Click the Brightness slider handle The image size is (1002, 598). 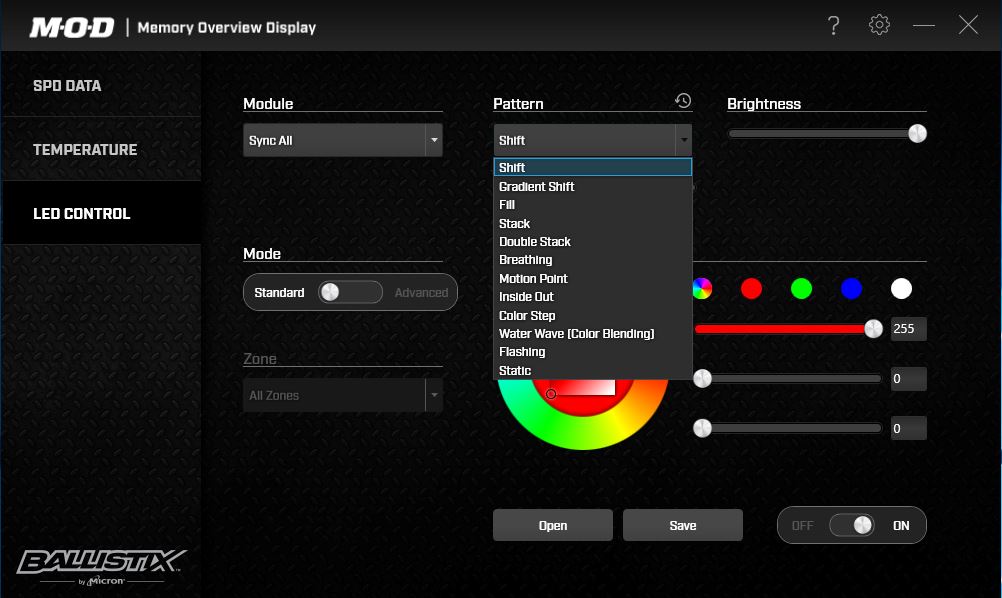[x=917, y=134]
